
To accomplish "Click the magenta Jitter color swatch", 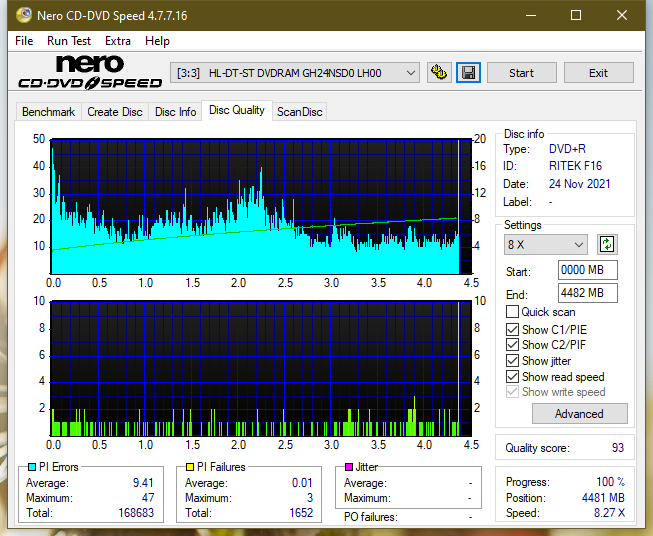I will 349,467.
